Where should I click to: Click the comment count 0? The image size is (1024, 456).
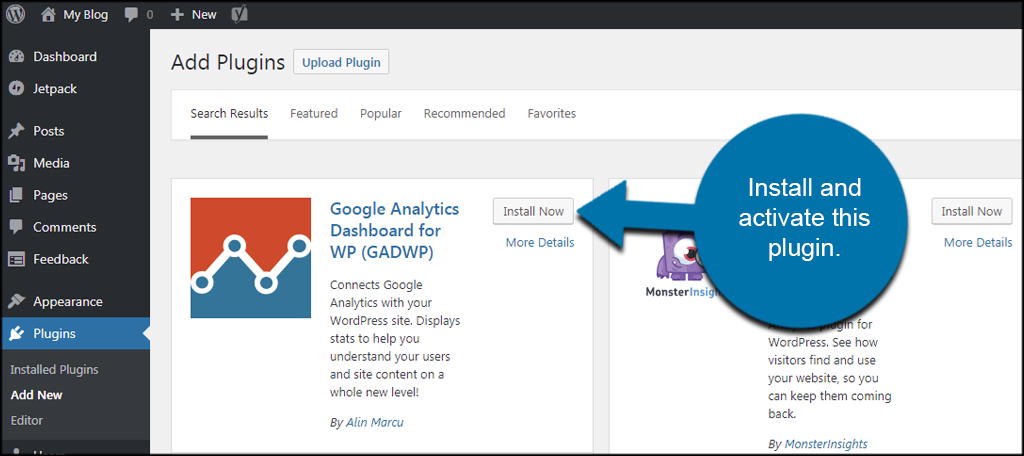[150, 14]
